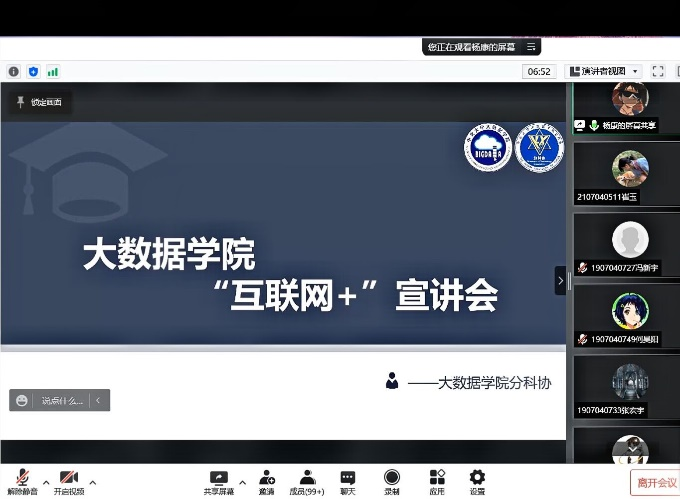This screenshot has width=680, height=499.
Task: Turn on the camera (开启视频)
Action: click(x=69, y=479)
